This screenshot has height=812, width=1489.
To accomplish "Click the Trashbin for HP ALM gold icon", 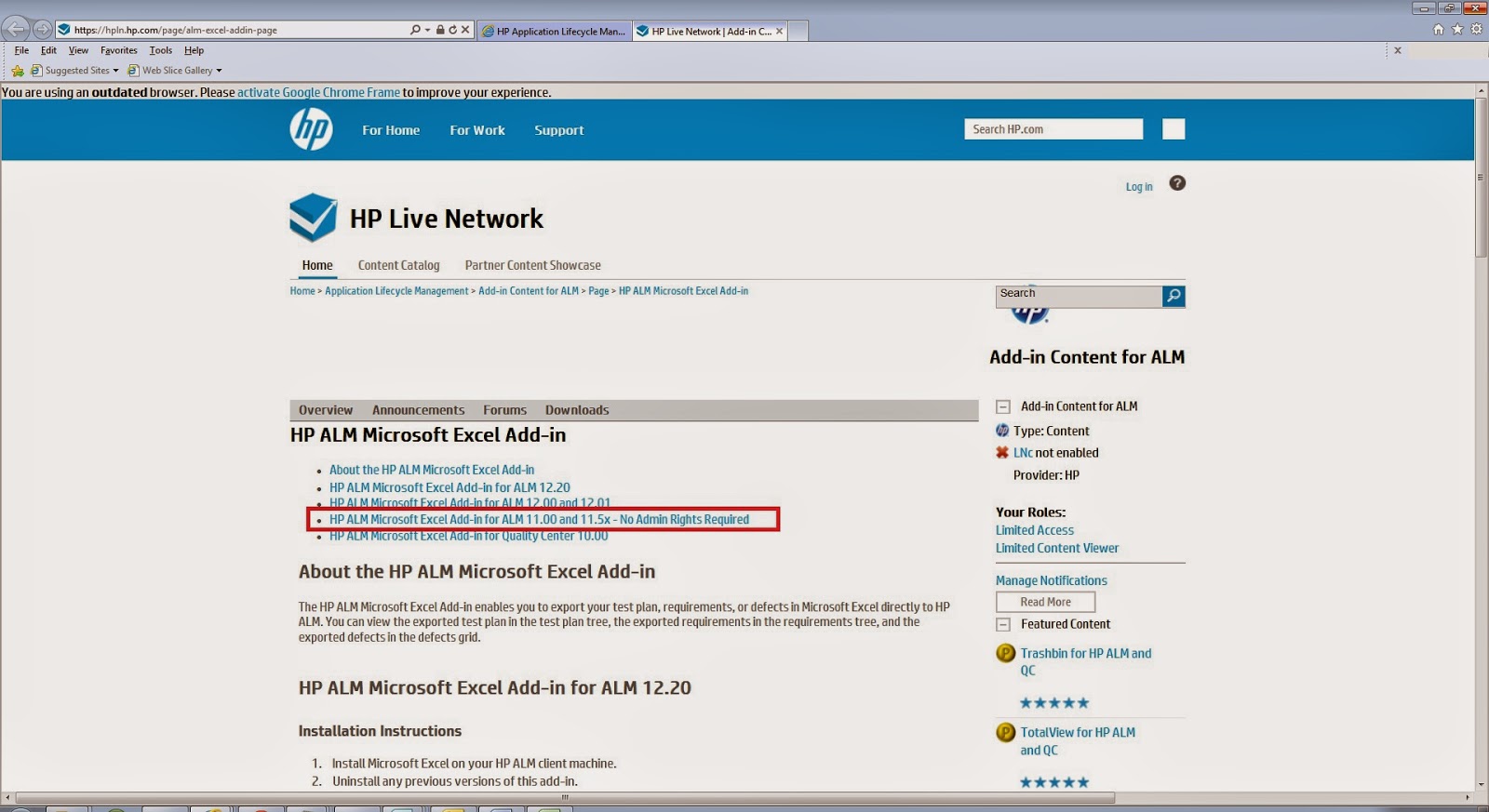I will [x=1005, y=653].
